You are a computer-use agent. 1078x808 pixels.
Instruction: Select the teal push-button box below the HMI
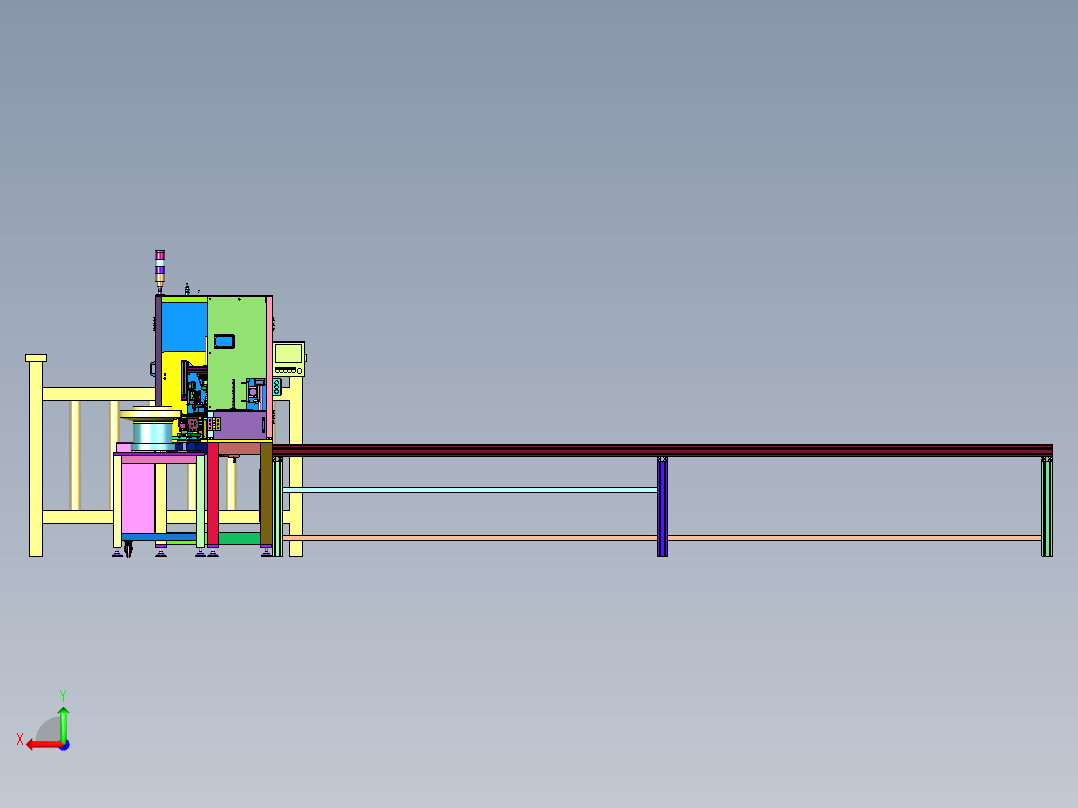coord(276,387)
